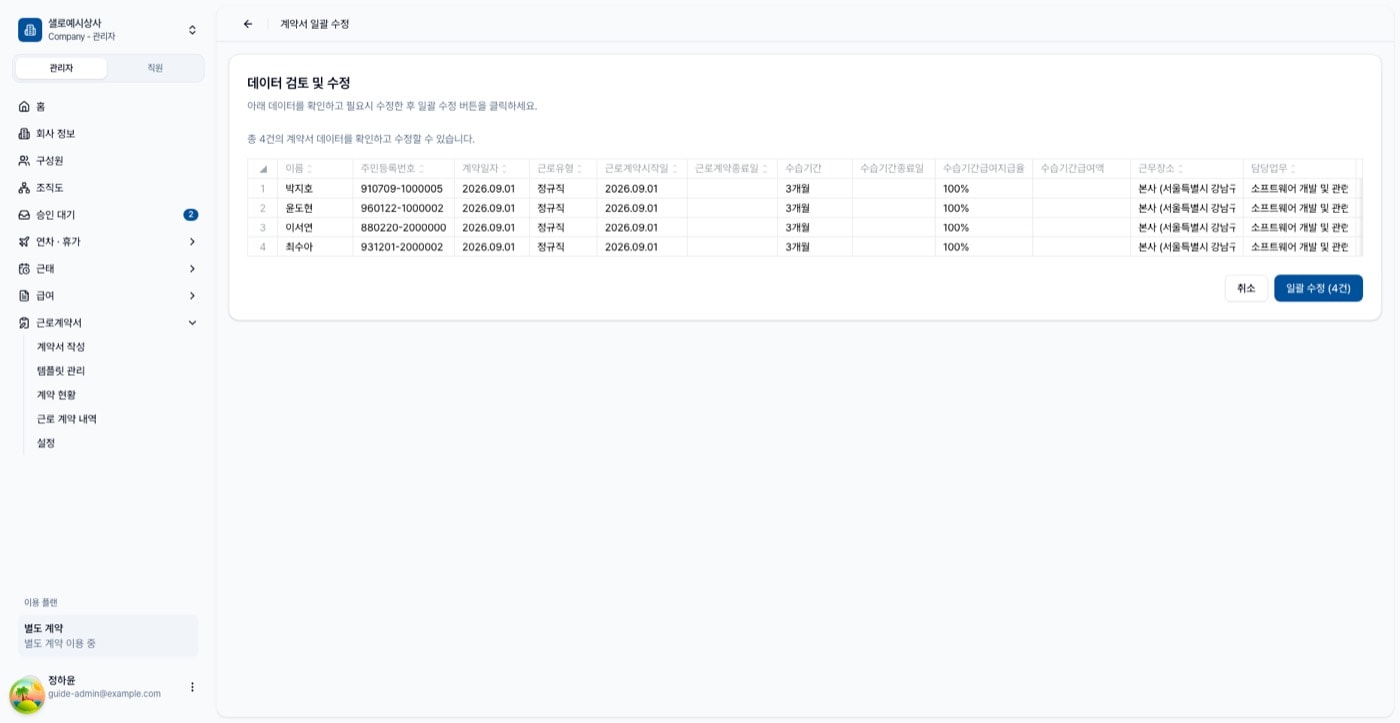Click the 근태 calendar clock icon
The height and width of the screenshot is (723, 1400).
[x=25, y=268]
